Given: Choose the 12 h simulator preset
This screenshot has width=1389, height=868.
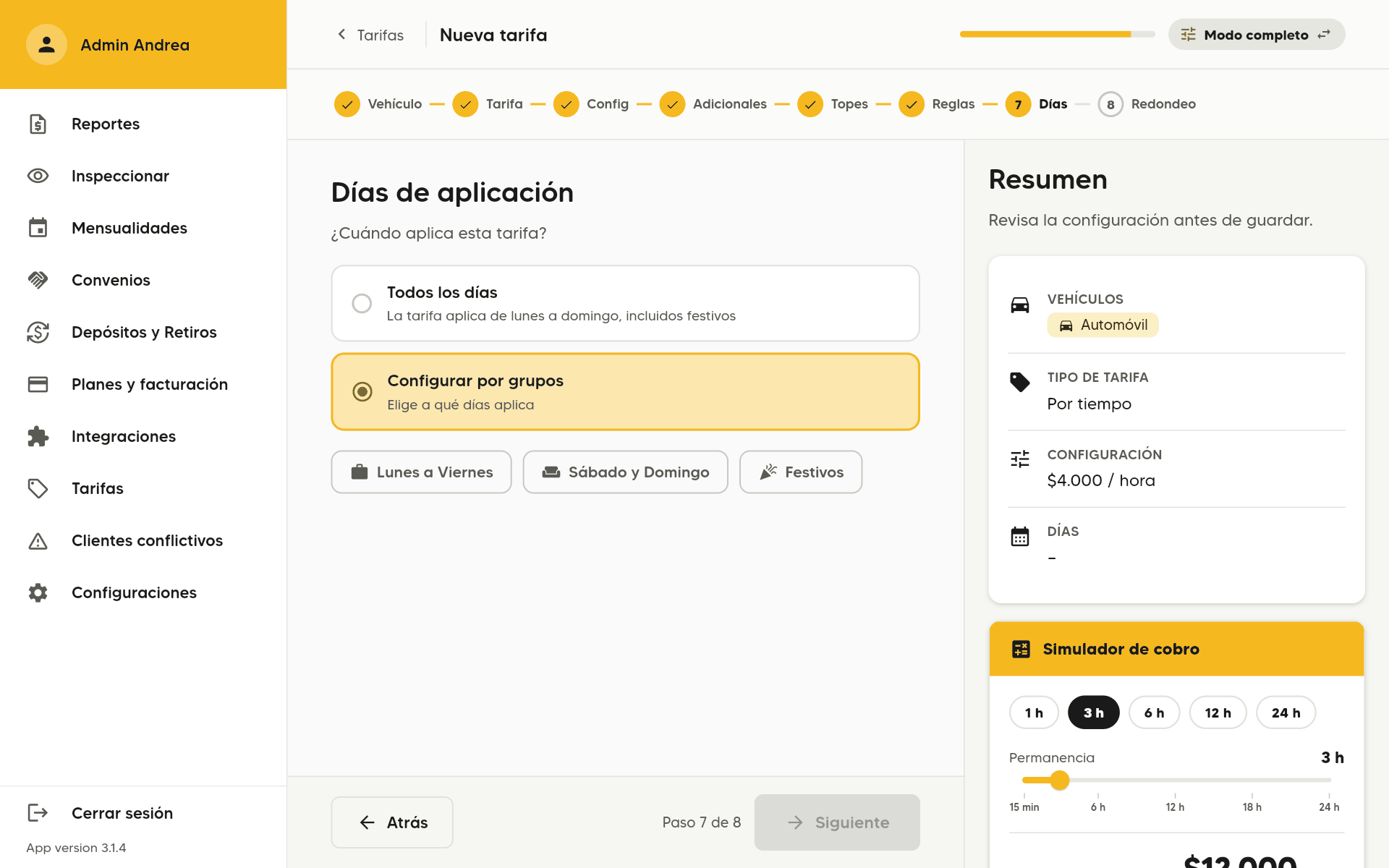Looking at the screenshot, I should click(1218, 712).
